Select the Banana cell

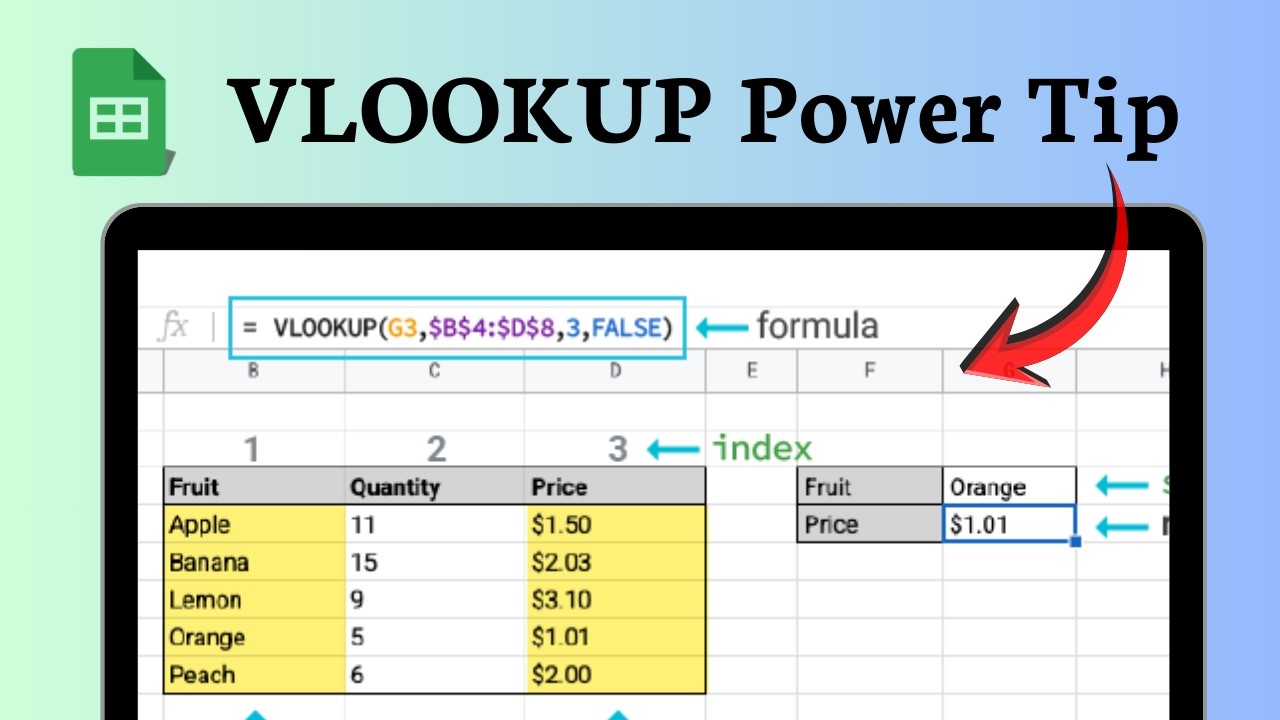[x=254, y=562]
